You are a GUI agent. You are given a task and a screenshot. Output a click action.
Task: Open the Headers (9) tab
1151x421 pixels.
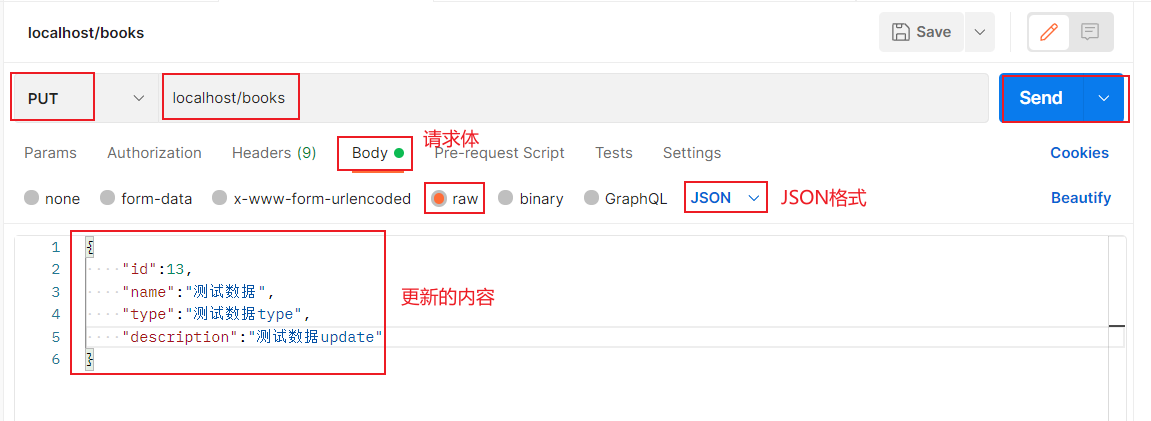click(274, 153)
